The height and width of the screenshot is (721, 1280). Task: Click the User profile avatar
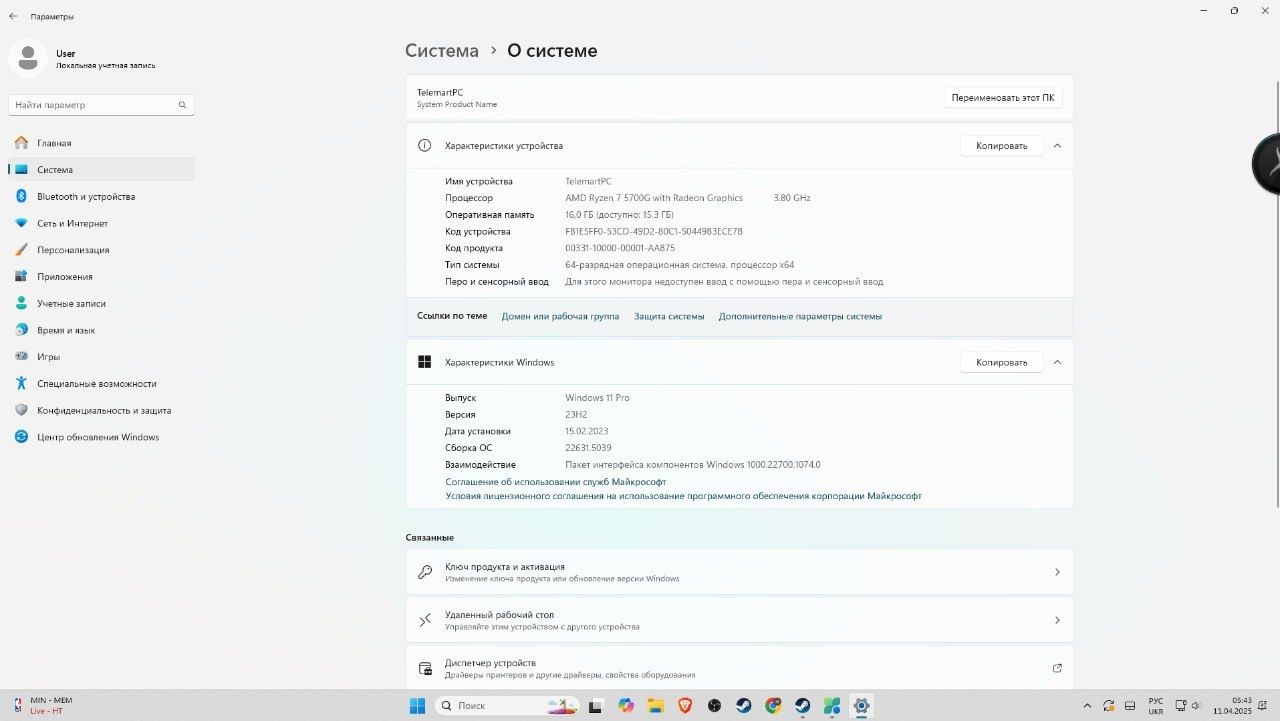point(28,58)
